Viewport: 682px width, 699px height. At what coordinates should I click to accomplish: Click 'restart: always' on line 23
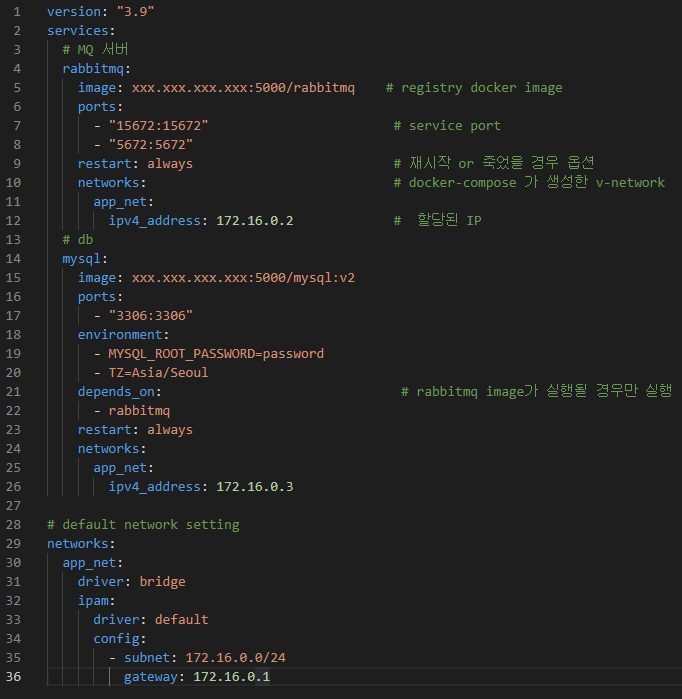[136, 430]
